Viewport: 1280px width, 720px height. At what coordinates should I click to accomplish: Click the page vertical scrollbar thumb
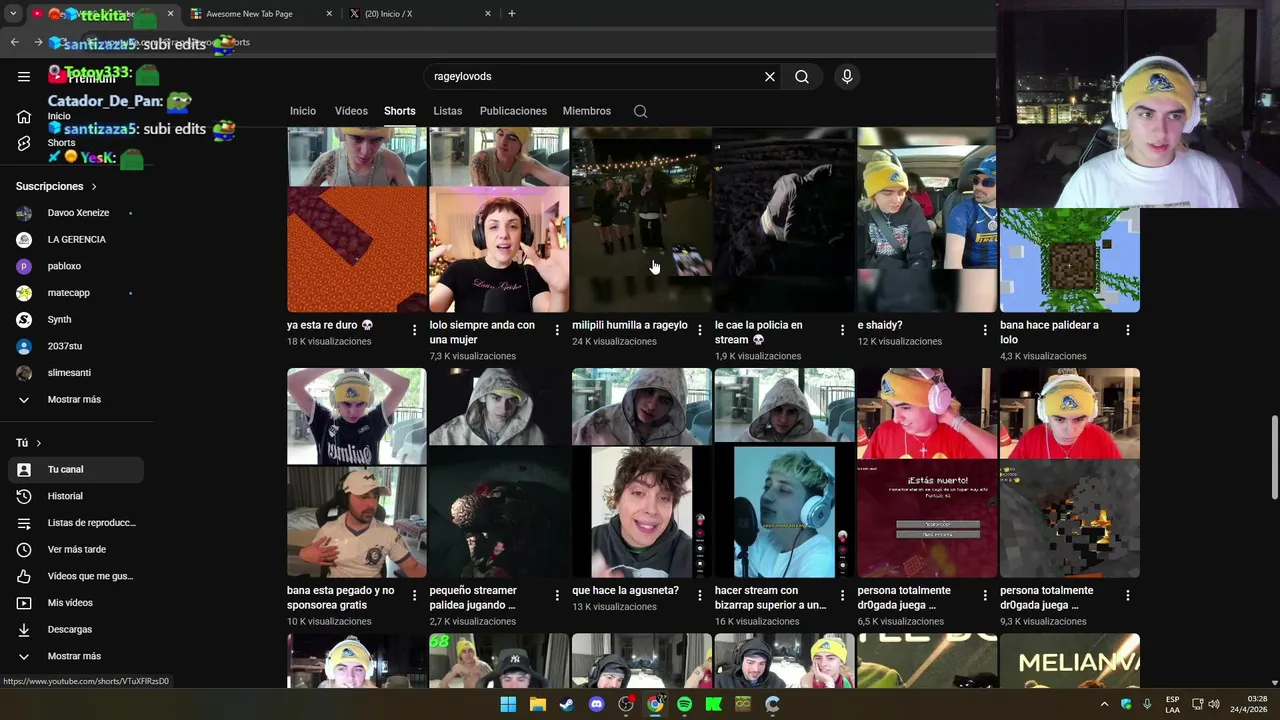(x=1274, y=456)
